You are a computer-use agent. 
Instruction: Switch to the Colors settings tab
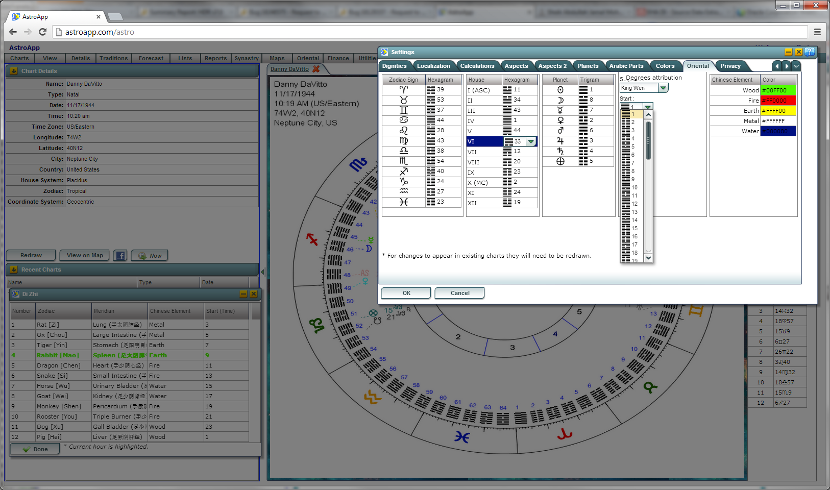pyautogui.click(x=665, y=66)
